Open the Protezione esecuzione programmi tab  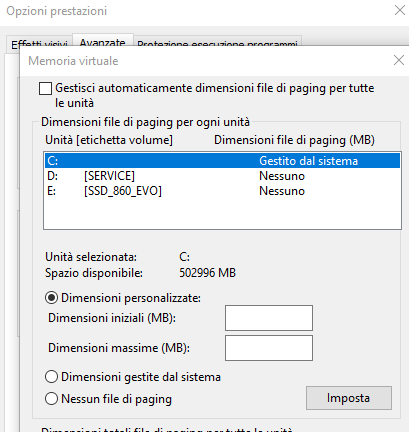point(217,44)
